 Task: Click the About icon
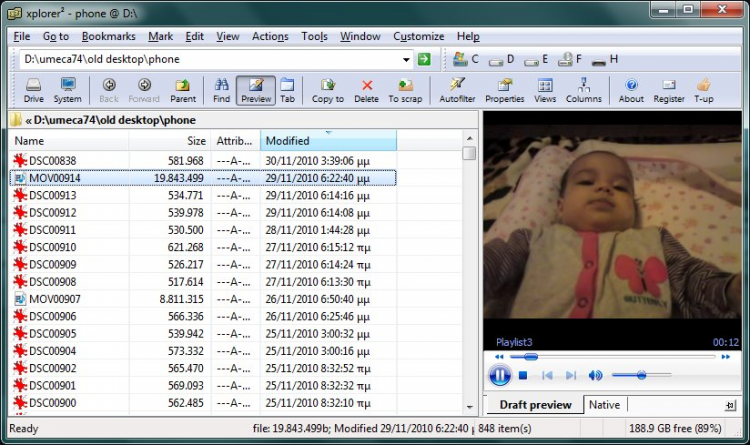point(631,90)
